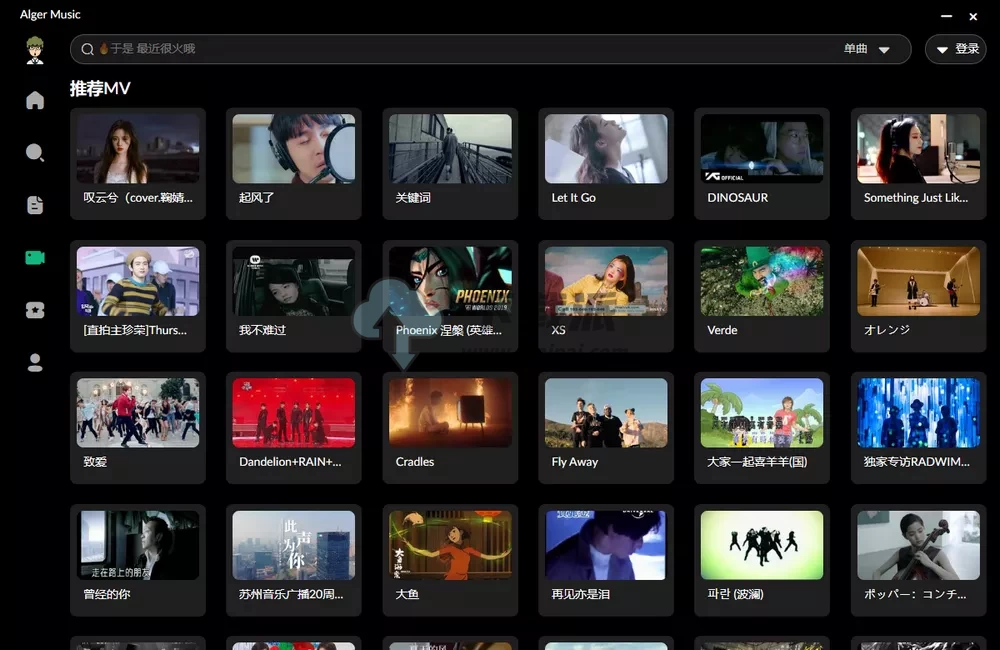This screenshot has width=1000, height=650.
Task: Play the 起风了 MV card
Action: [x=293, y=163]
